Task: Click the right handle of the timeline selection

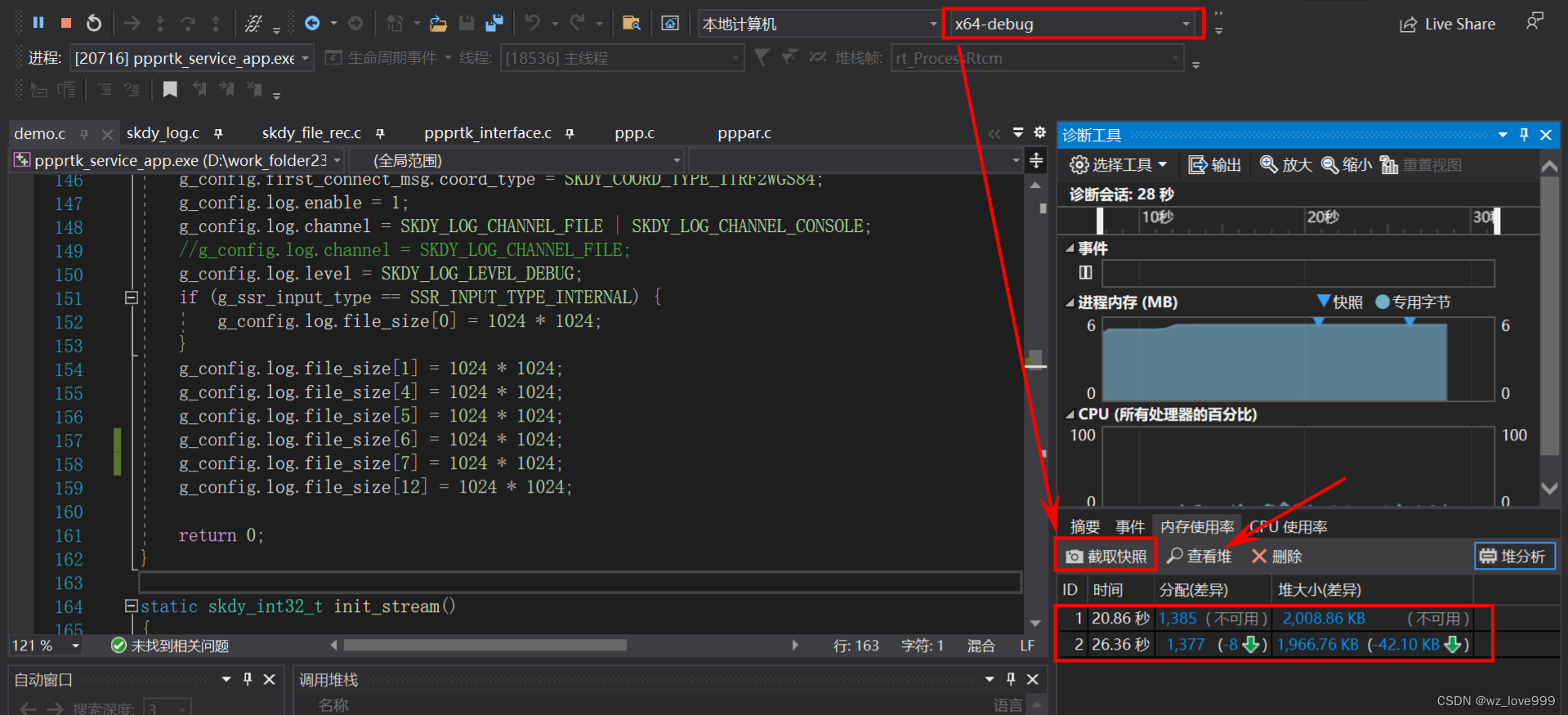Action: [1497, 221]
